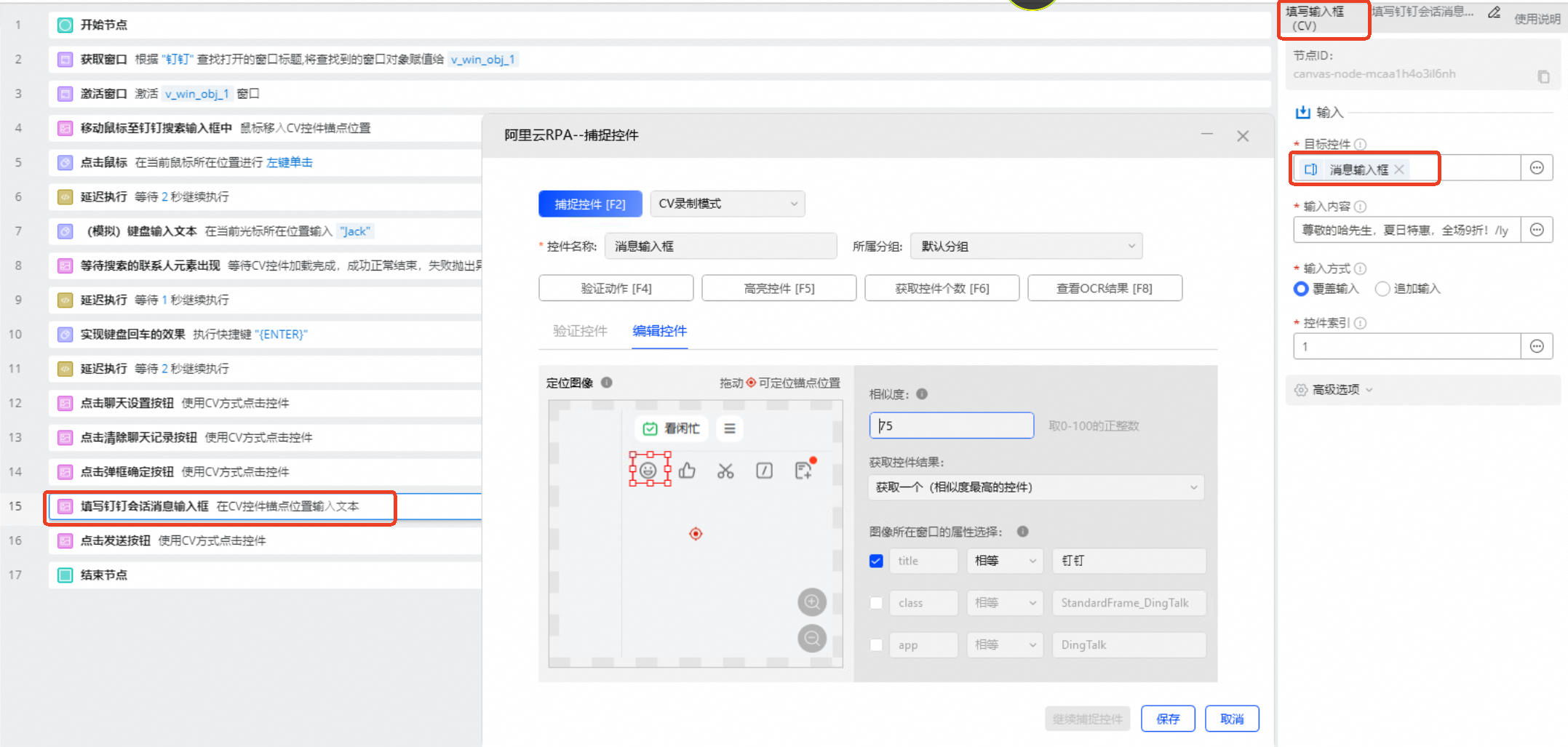Image resolution: width=1568 pixels, height=747 pixels.
Task: Click the 左键单击 link in row 5
Action: coord(289,162)
